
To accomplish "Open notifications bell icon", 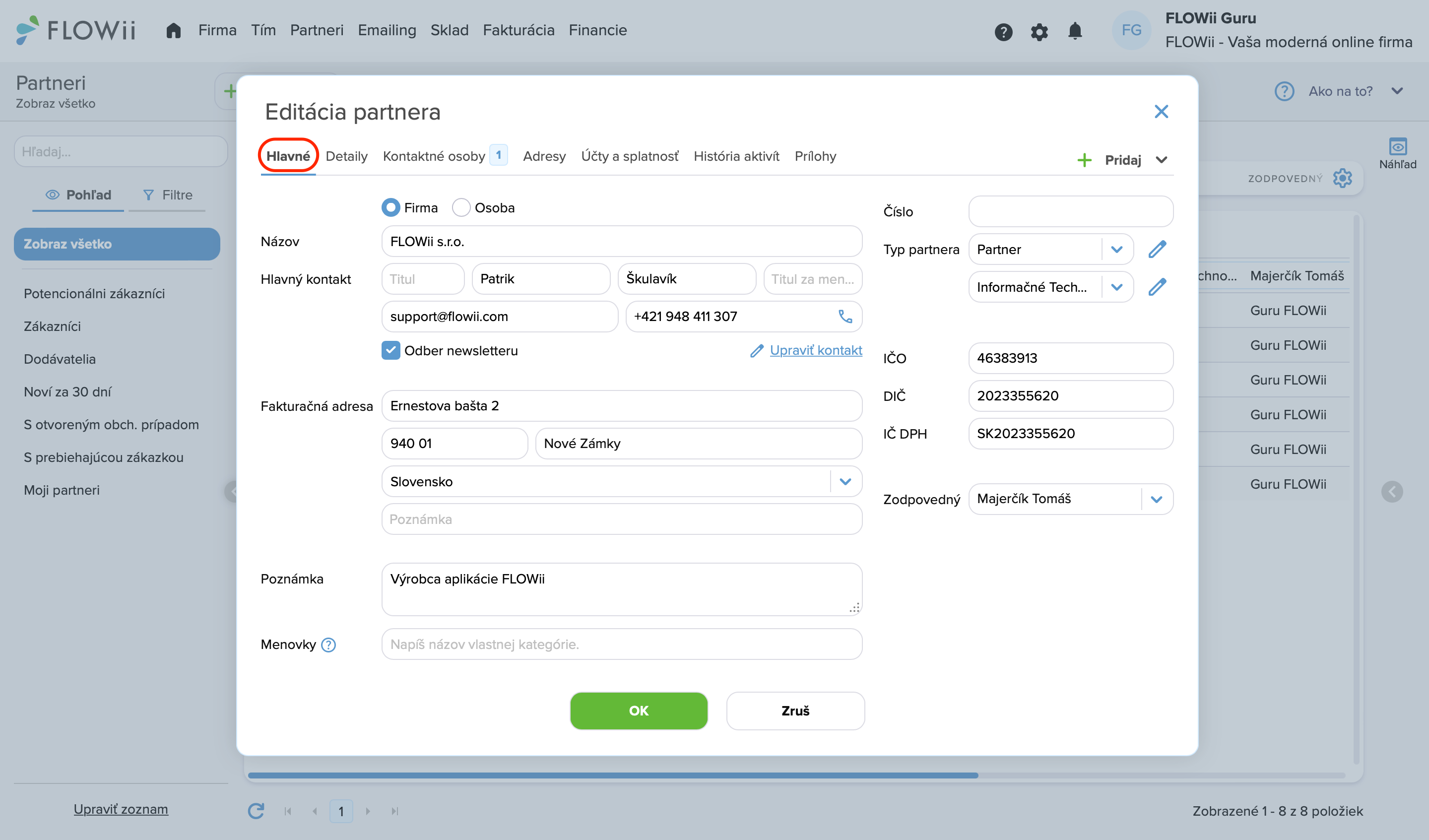I will [1075, 31].
